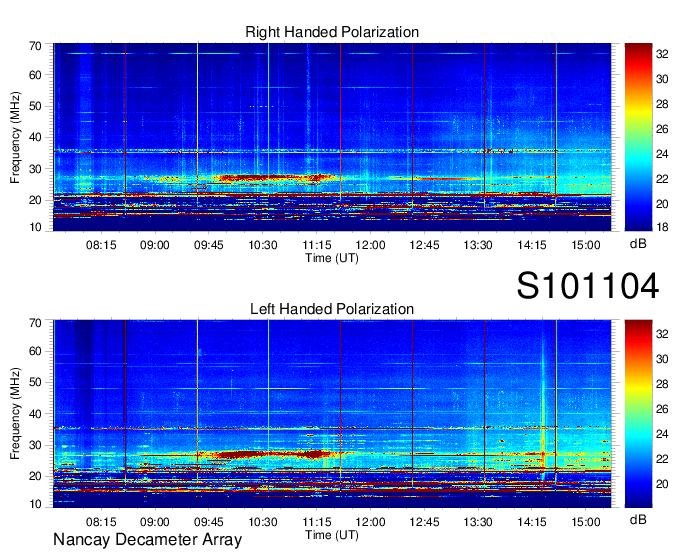Click the top plot colorbar
Screen dimensions: 680x552
tap(638, 137)
